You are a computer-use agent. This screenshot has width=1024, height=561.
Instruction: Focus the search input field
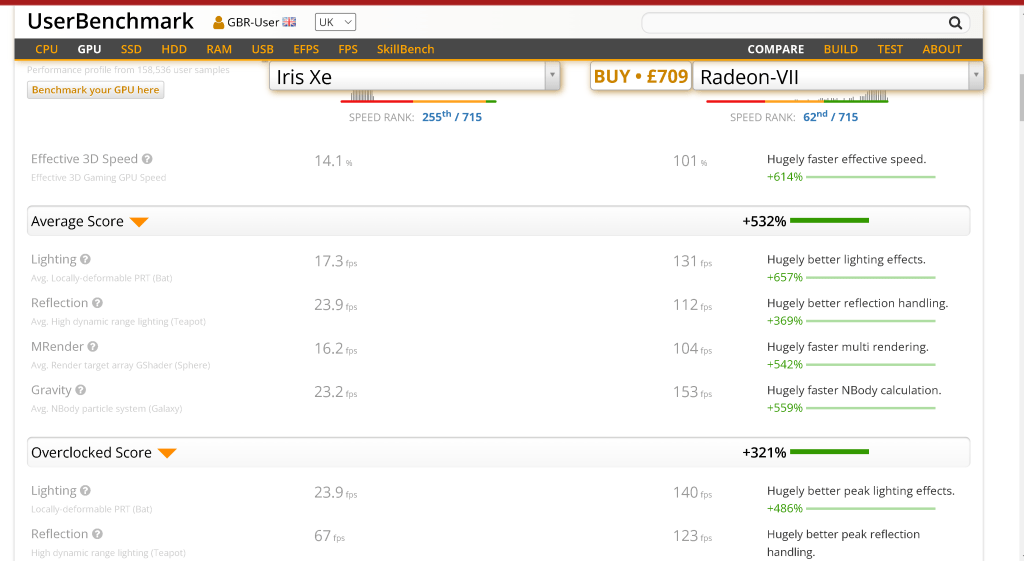793,24
